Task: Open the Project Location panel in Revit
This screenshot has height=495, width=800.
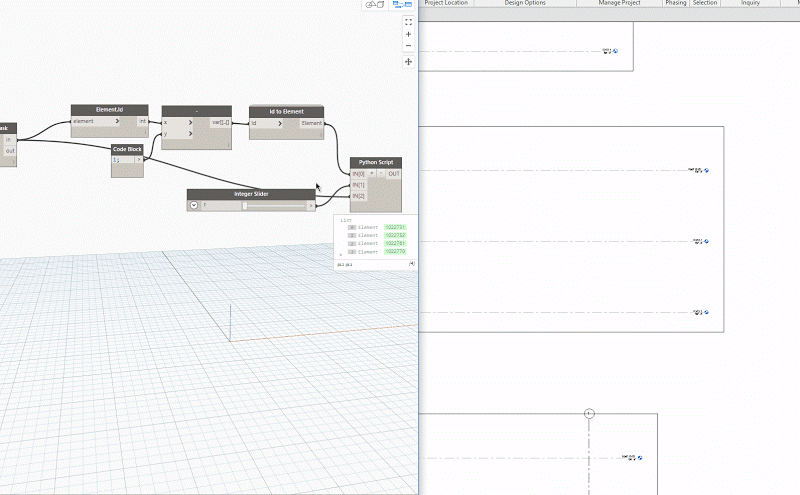Action: pyautogui.click(x=446, y=3)
